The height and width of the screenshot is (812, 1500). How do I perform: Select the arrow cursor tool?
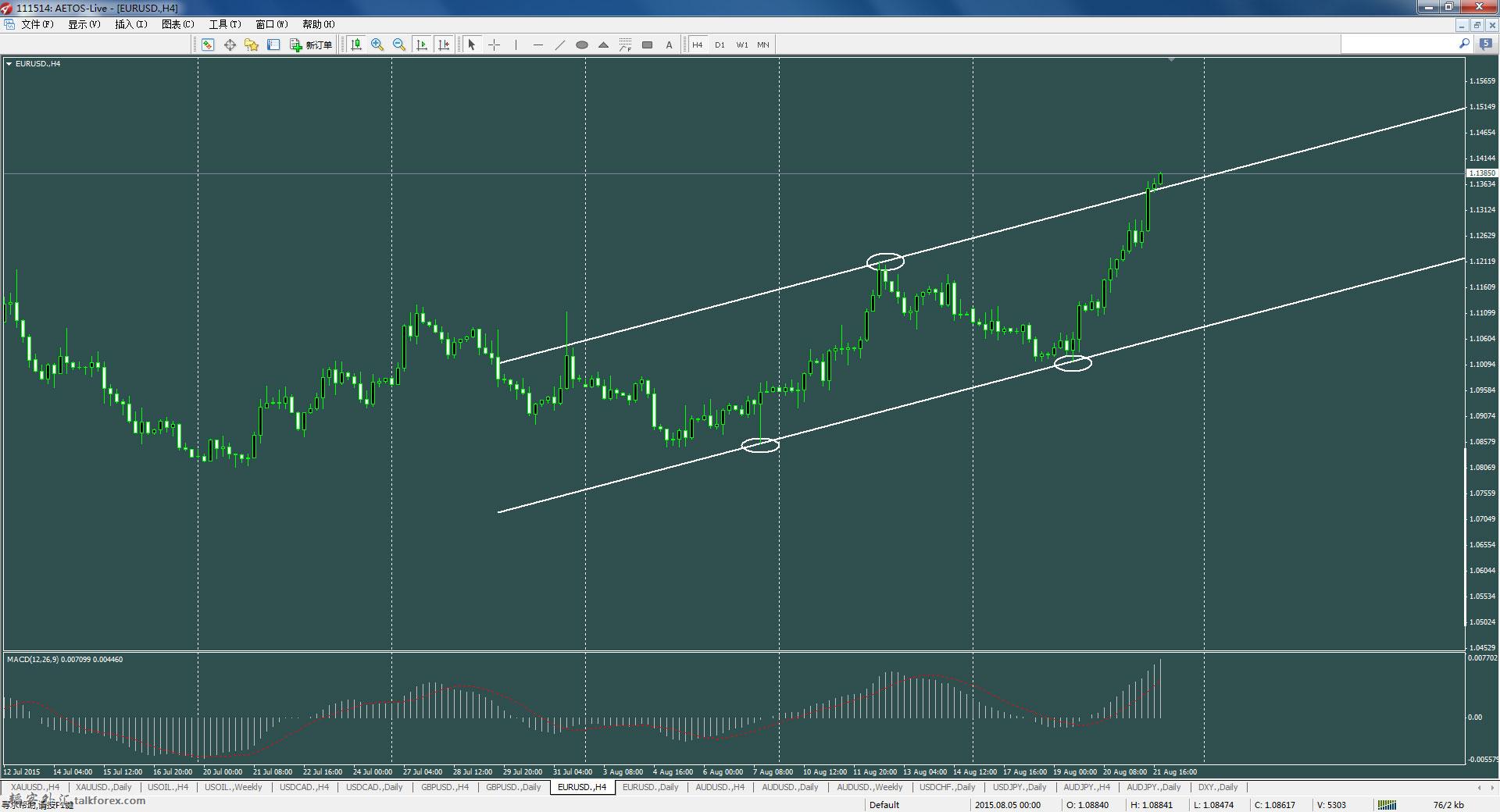(x=471, y=45)
